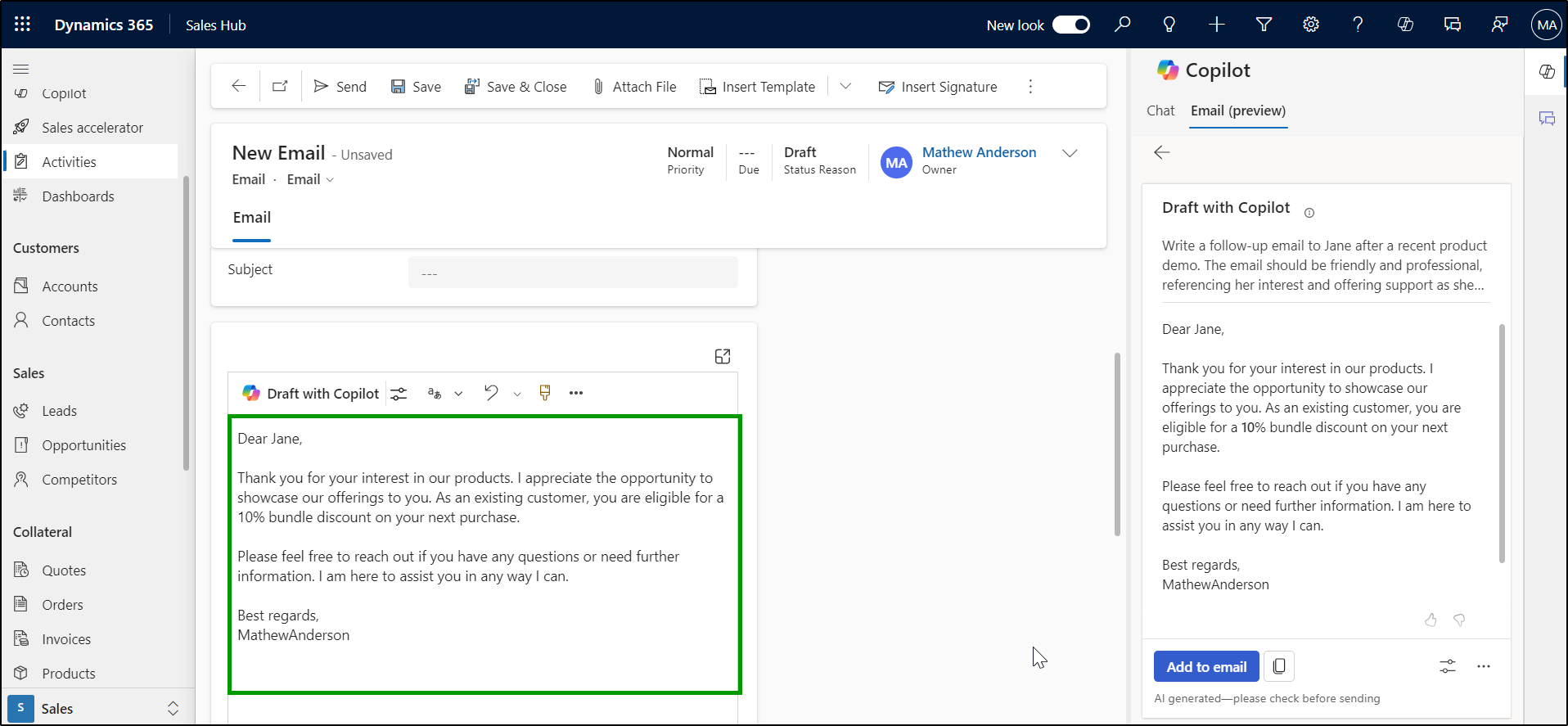Collapse the site map hamburger menu
Screen dimensions: 1568x726
(21, 69)
